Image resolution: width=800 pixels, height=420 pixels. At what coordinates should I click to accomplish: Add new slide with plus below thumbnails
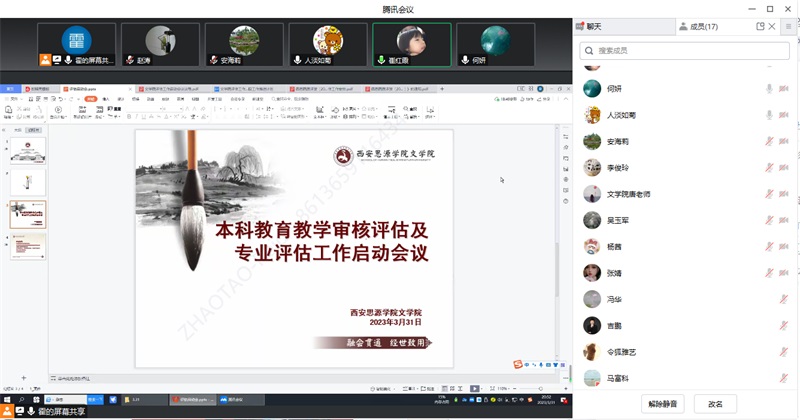23,378
